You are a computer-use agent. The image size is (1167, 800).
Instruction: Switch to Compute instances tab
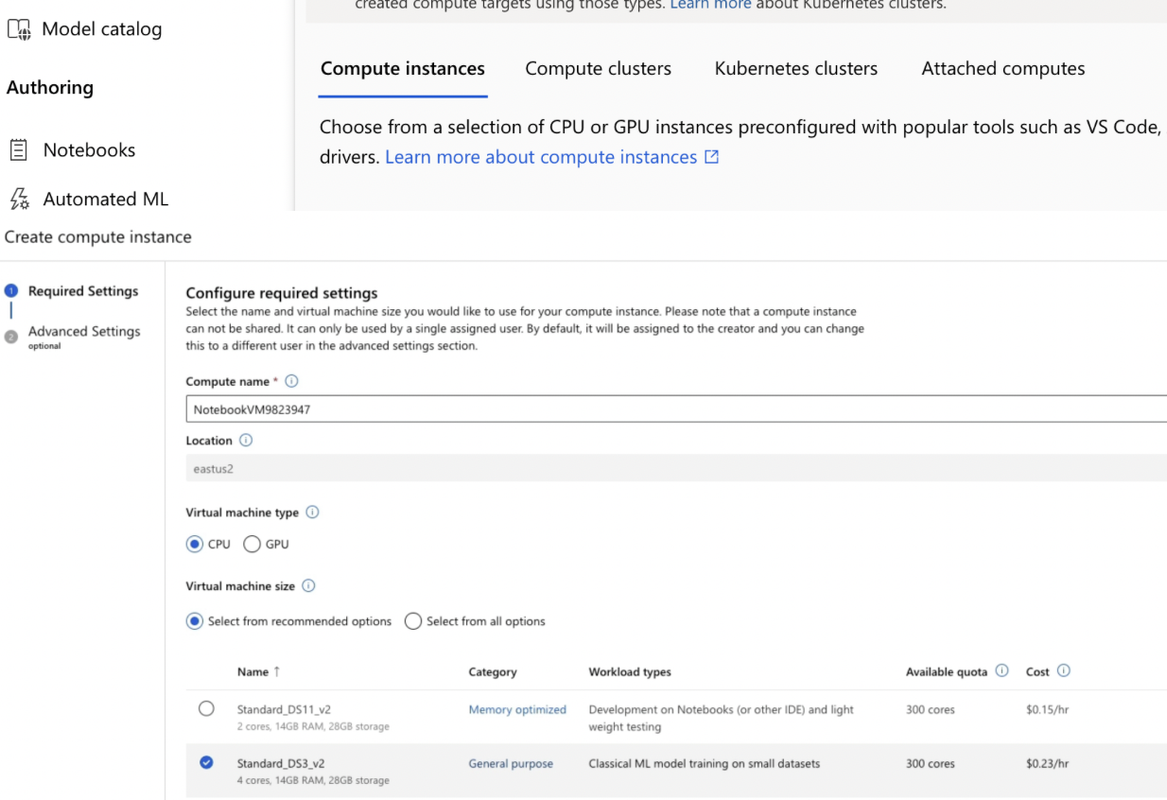403,68
